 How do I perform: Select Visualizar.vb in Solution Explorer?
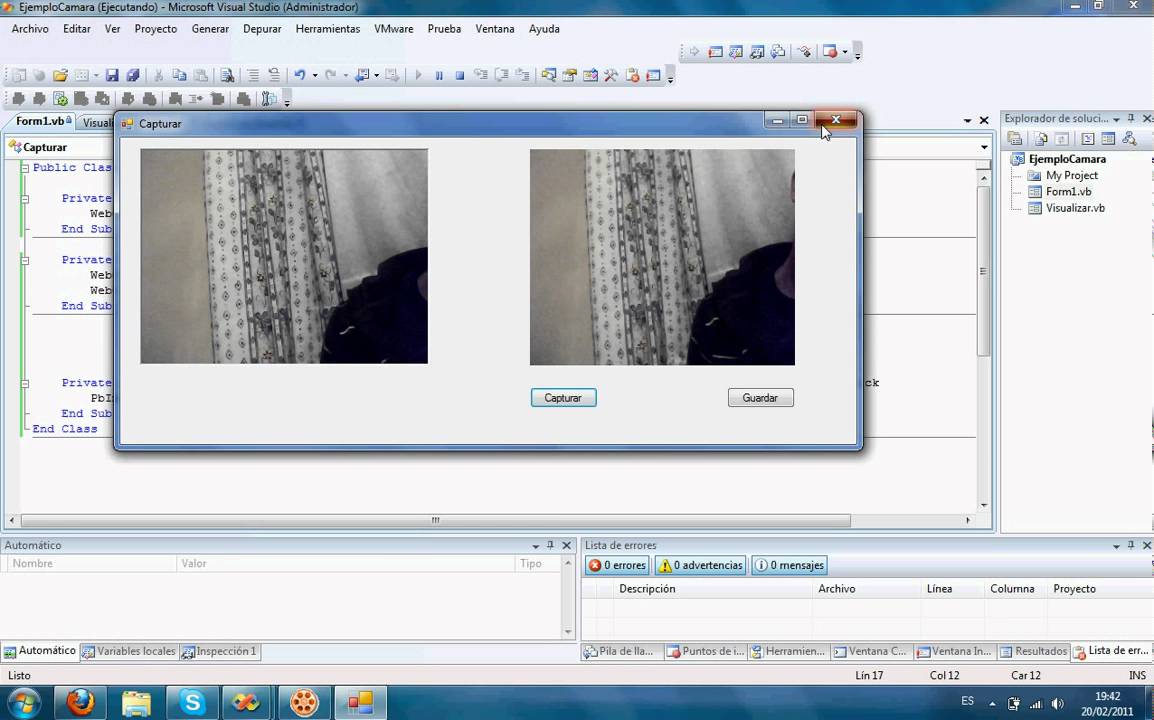1075,208
